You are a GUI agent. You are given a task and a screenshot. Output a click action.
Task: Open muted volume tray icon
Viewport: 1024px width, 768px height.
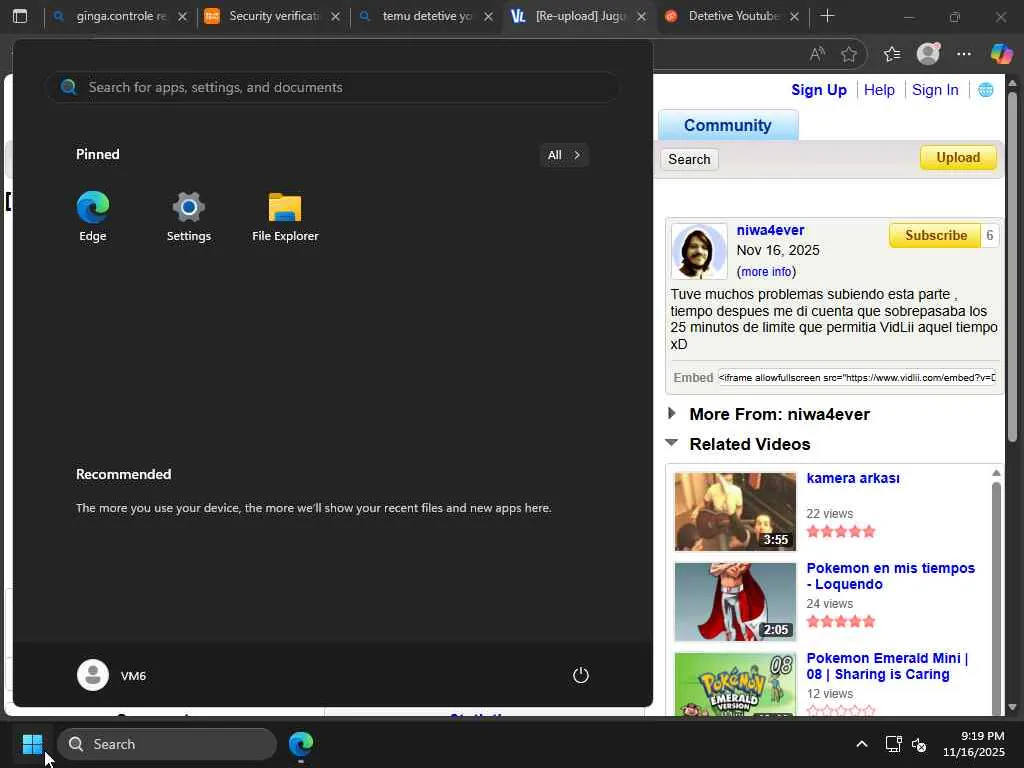pyautogui.click(x=919, y=744)
